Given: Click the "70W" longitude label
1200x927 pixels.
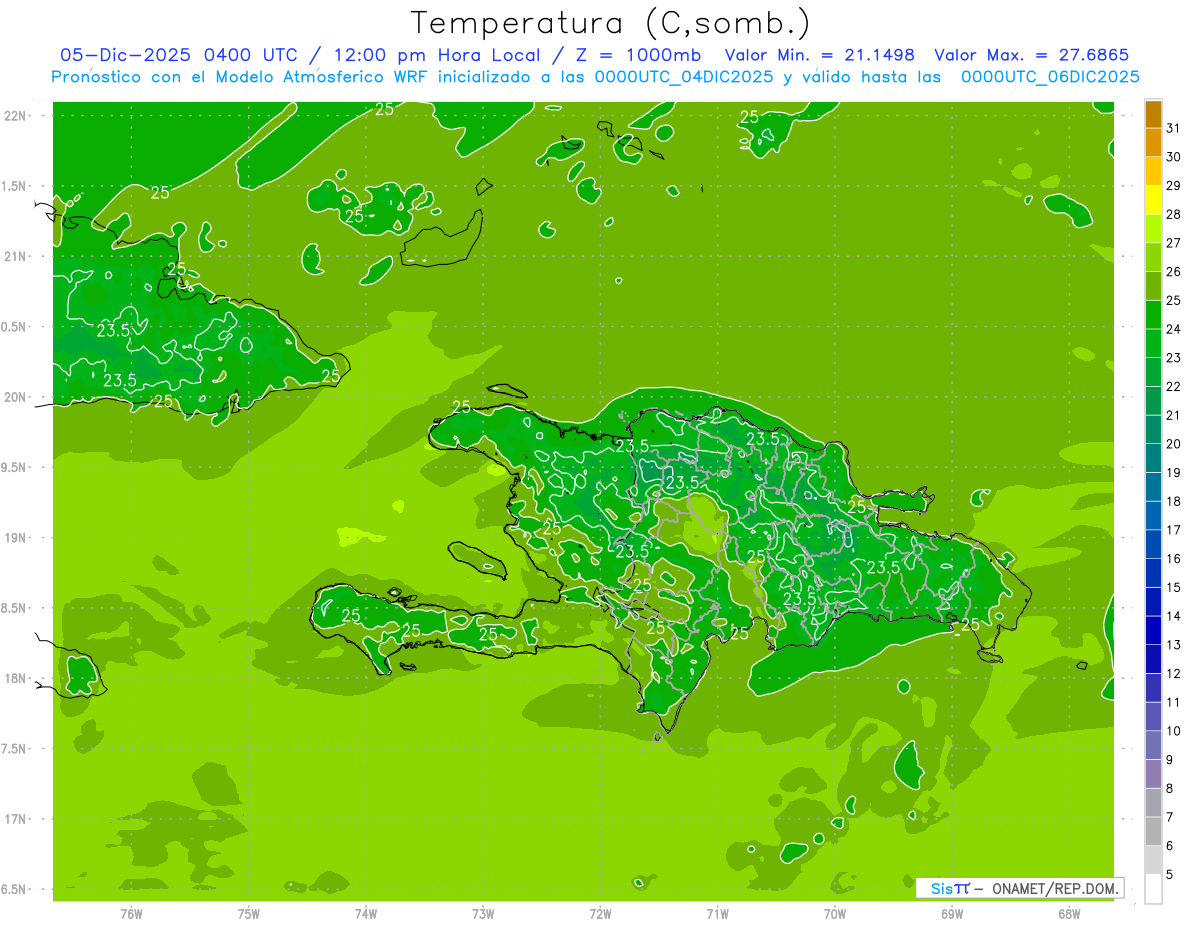Looking at the screenshot, I should [x=835, y=913].
